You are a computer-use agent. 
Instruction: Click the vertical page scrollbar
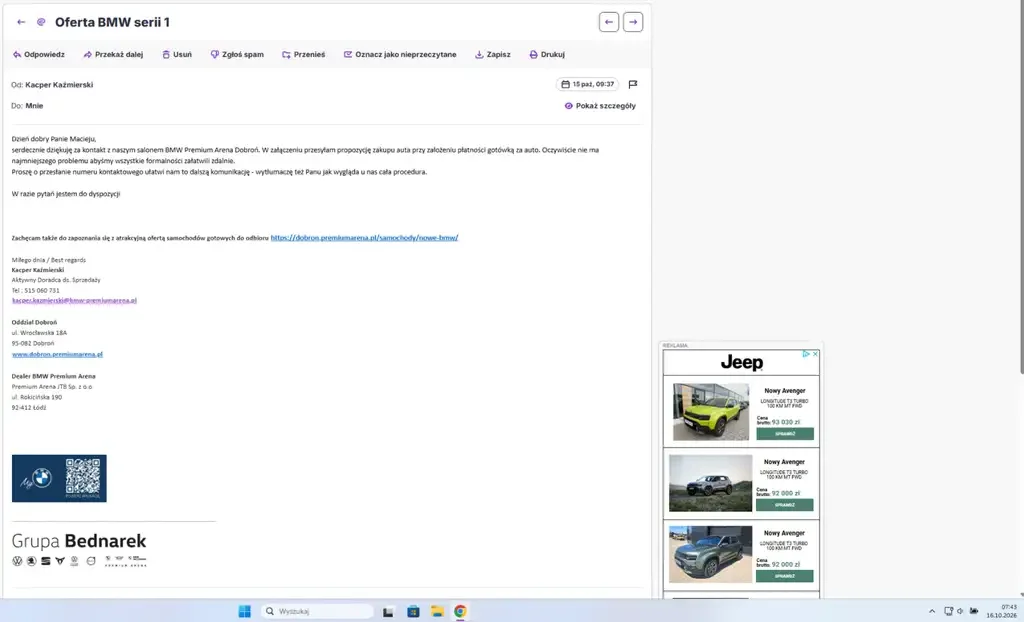[x=1021, y=188]
